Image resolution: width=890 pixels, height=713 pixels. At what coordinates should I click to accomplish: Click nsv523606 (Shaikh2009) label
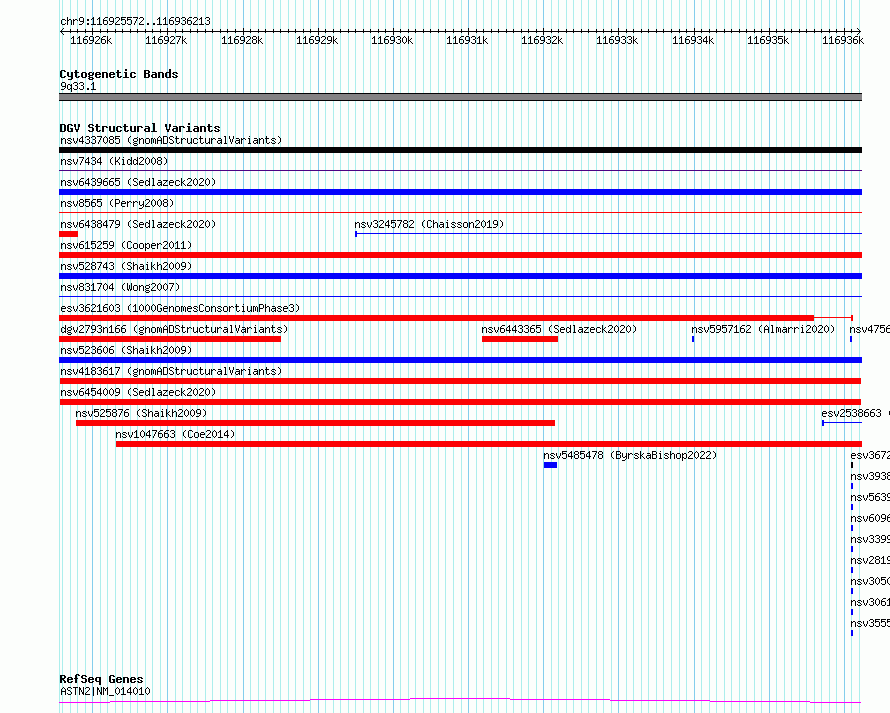click(x=126, y=350)
